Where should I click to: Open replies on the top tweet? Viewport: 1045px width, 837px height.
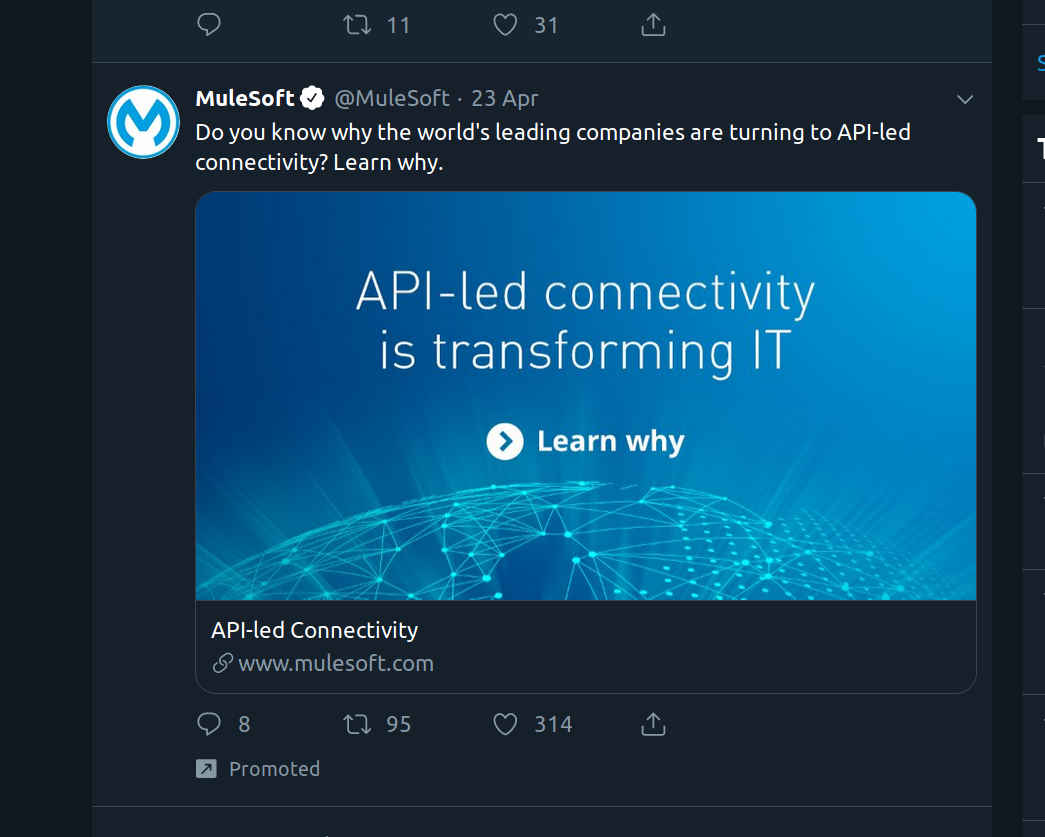tap(209, 24)
